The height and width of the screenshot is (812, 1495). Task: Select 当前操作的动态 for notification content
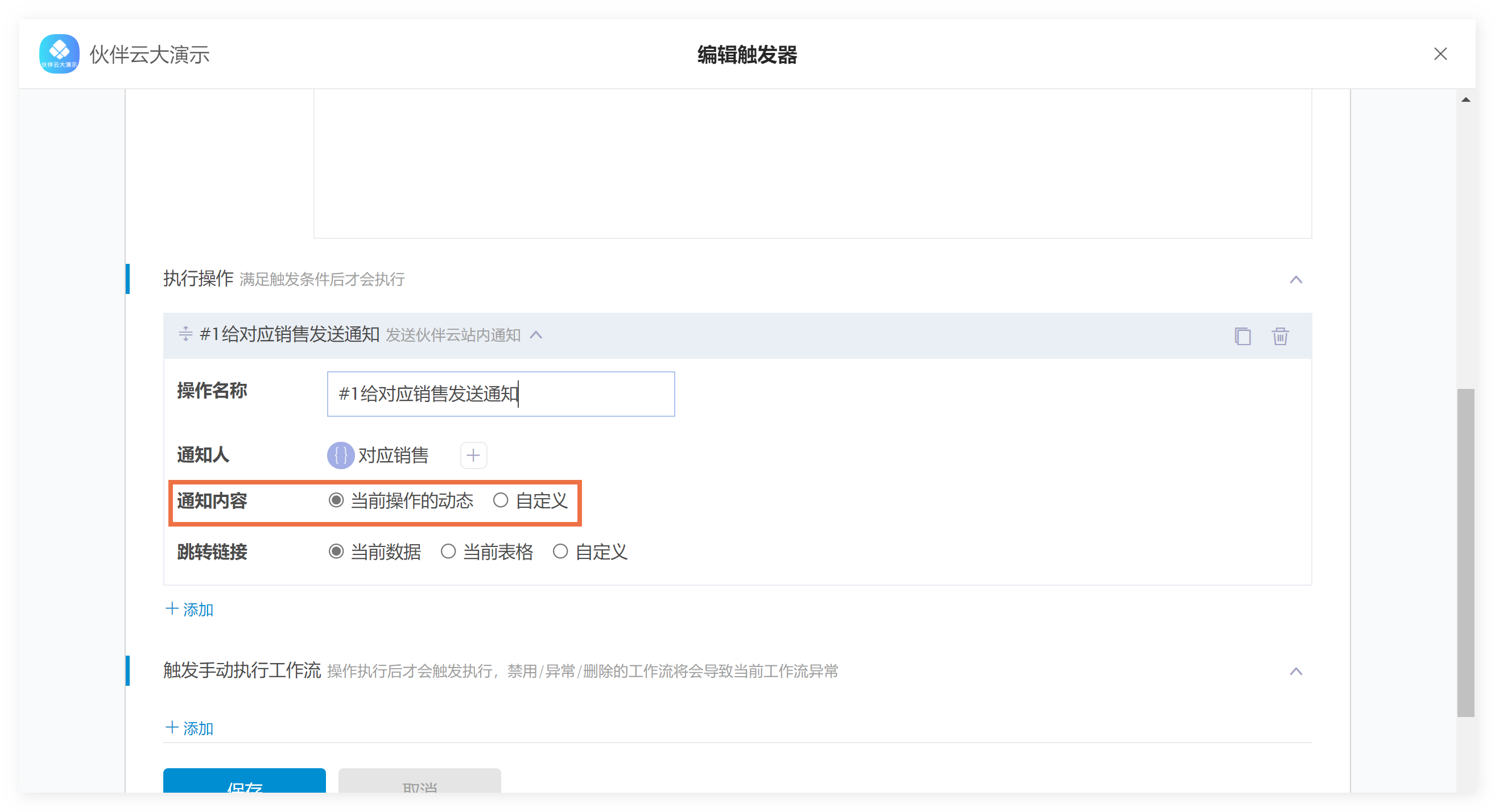pyautogui.click(x=336, y=500)
